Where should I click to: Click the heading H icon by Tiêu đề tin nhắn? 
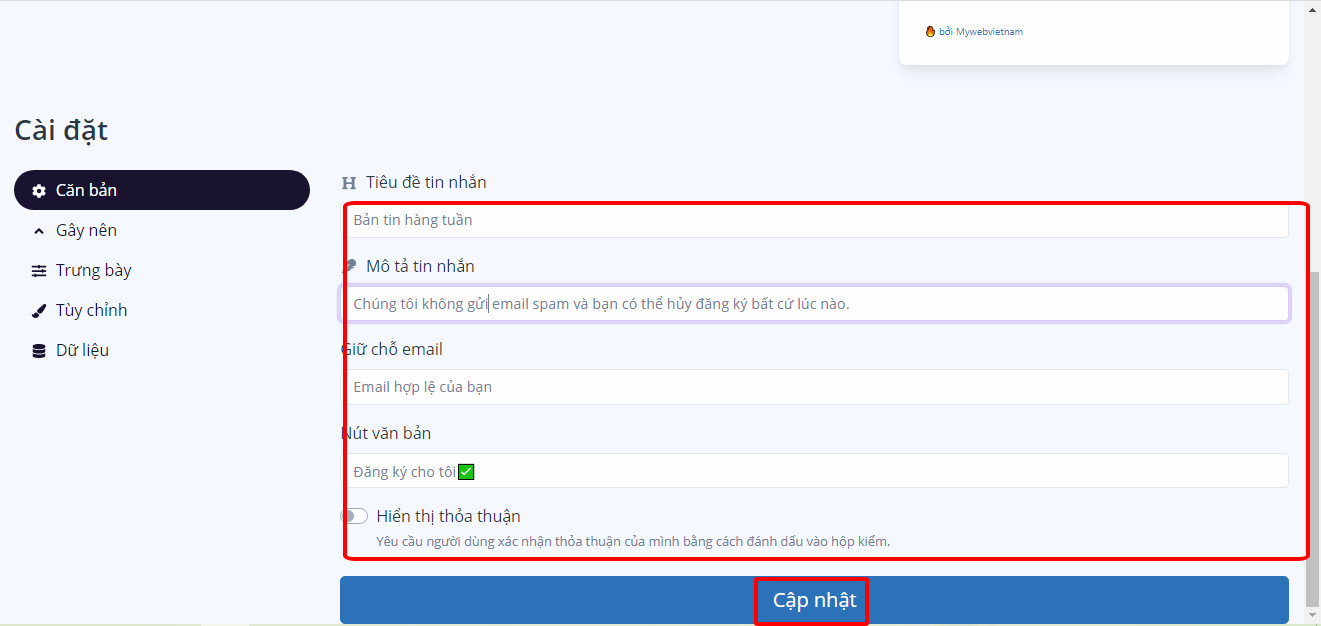[349, 183]
